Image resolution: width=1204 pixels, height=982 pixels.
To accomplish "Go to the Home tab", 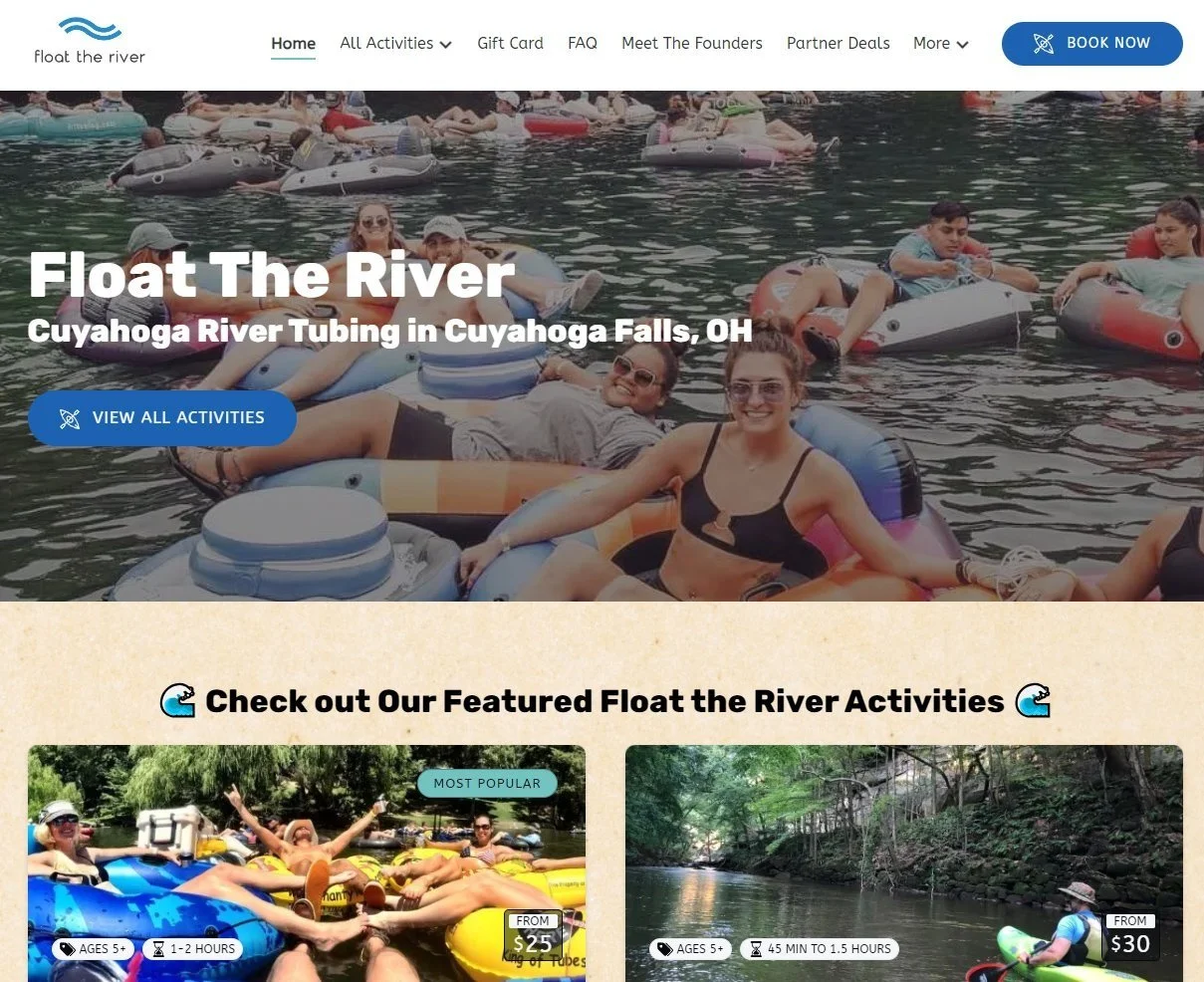I will [x=293, y=44].
